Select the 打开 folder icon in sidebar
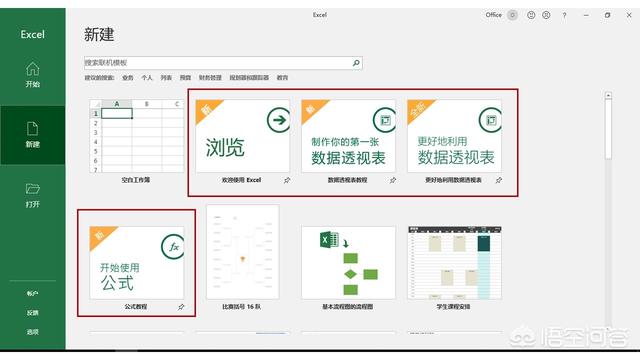 33,189
